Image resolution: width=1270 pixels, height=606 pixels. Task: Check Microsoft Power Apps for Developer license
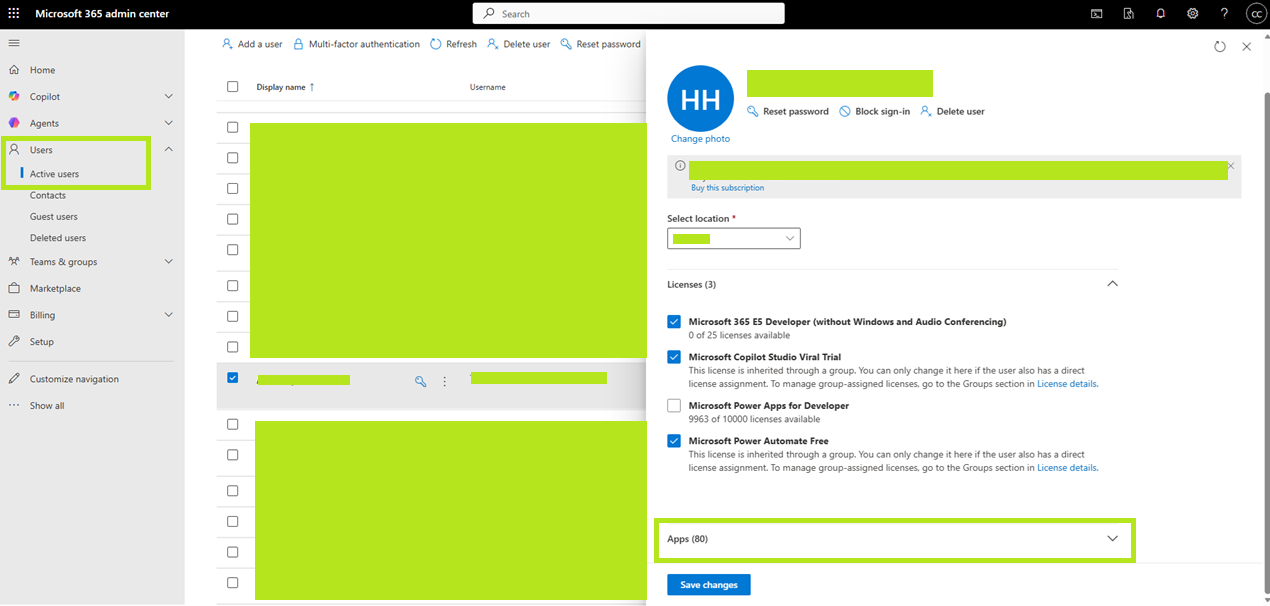(674, 406)
